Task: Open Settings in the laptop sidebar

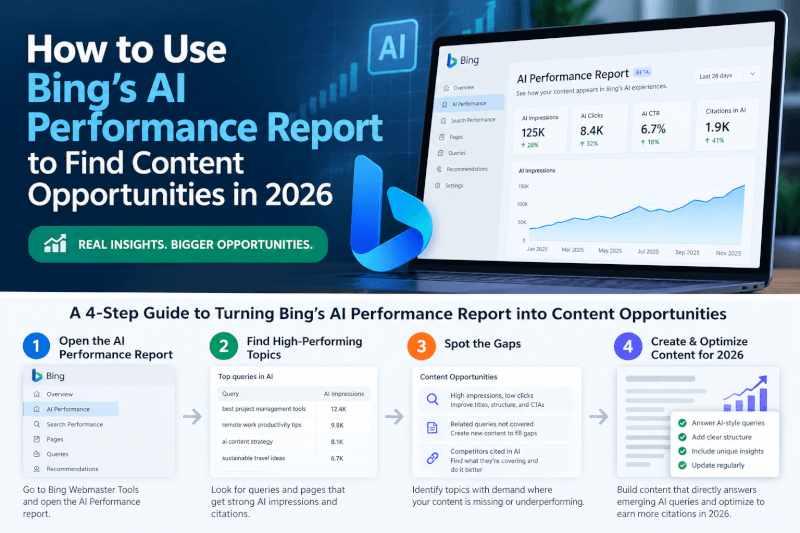Action: click(454, 186)
